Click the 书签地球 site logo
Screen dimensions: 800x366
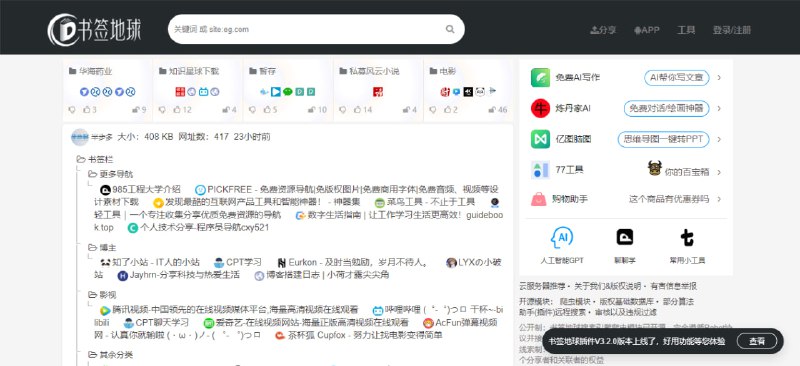point(94,30)
